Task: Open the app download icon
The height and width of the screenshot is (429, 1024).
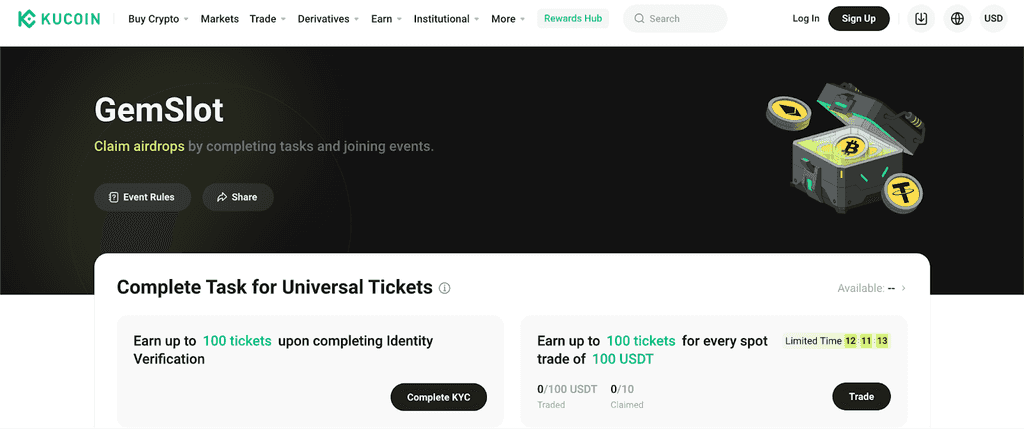Action: 921,19
